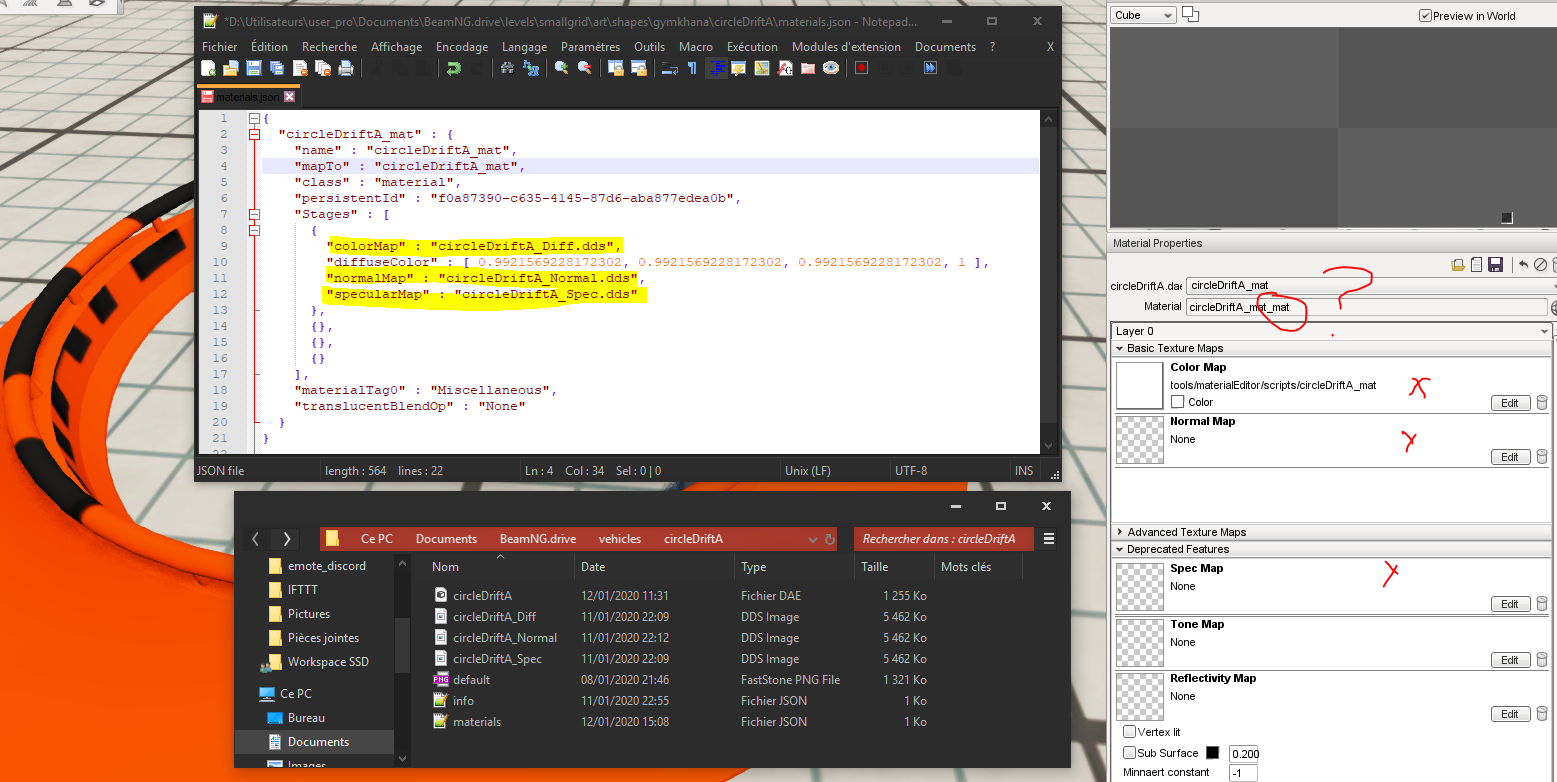The width and height of the screenshot is (1557, 782).
Task: Click the Replace icon in Notepad++ toolbar
Action: (531, 68)
